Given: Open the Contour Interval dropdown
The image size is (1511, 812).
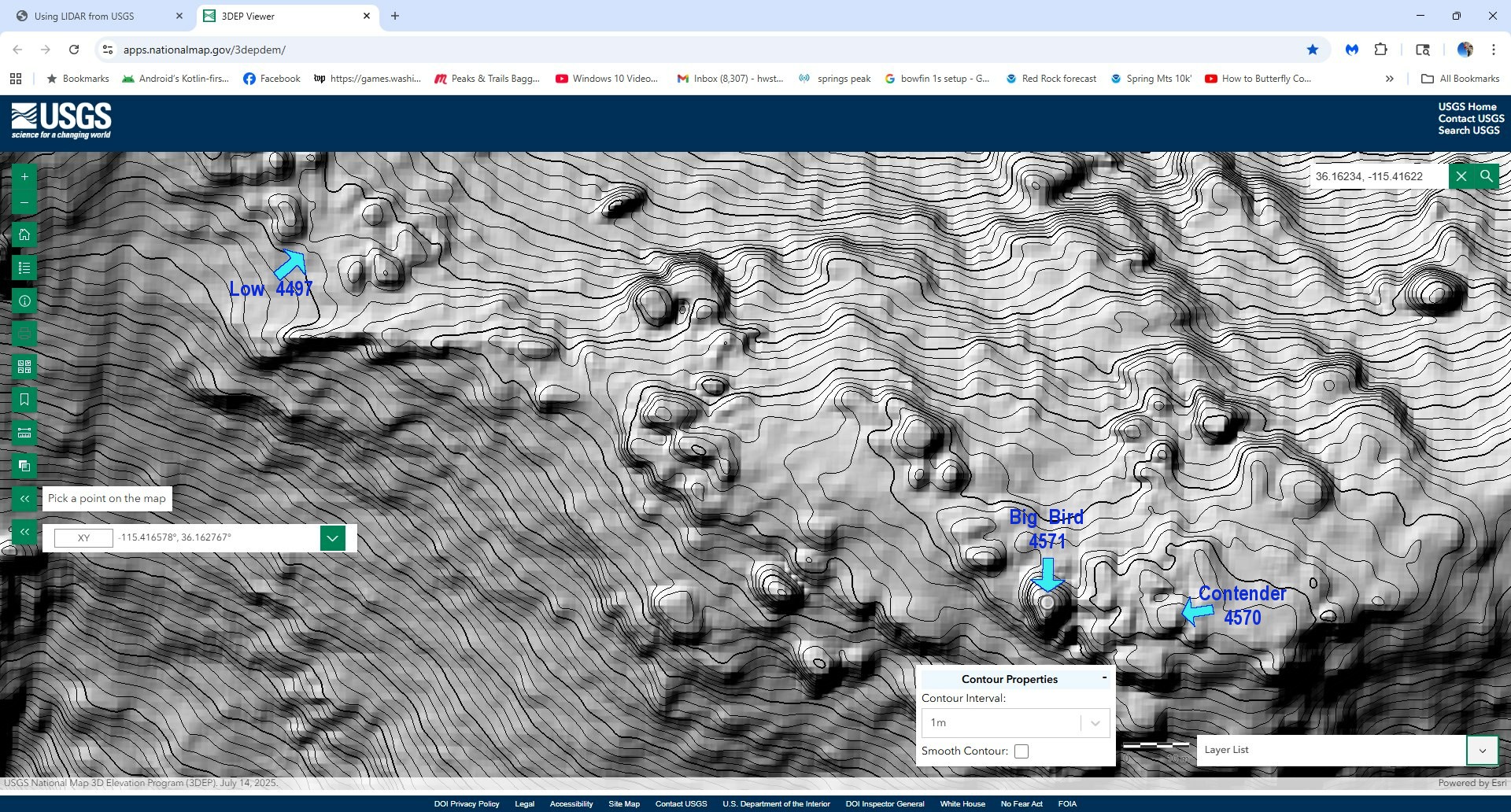Looking at the screenshot, I should tap(1094, 722).
